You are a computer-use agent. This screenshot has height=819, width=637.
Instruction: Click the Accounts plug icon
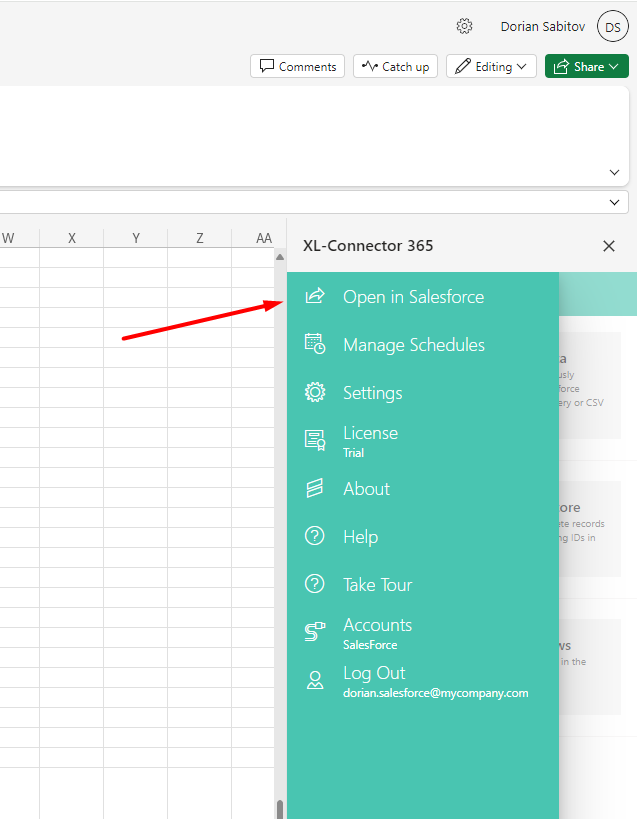315,631
